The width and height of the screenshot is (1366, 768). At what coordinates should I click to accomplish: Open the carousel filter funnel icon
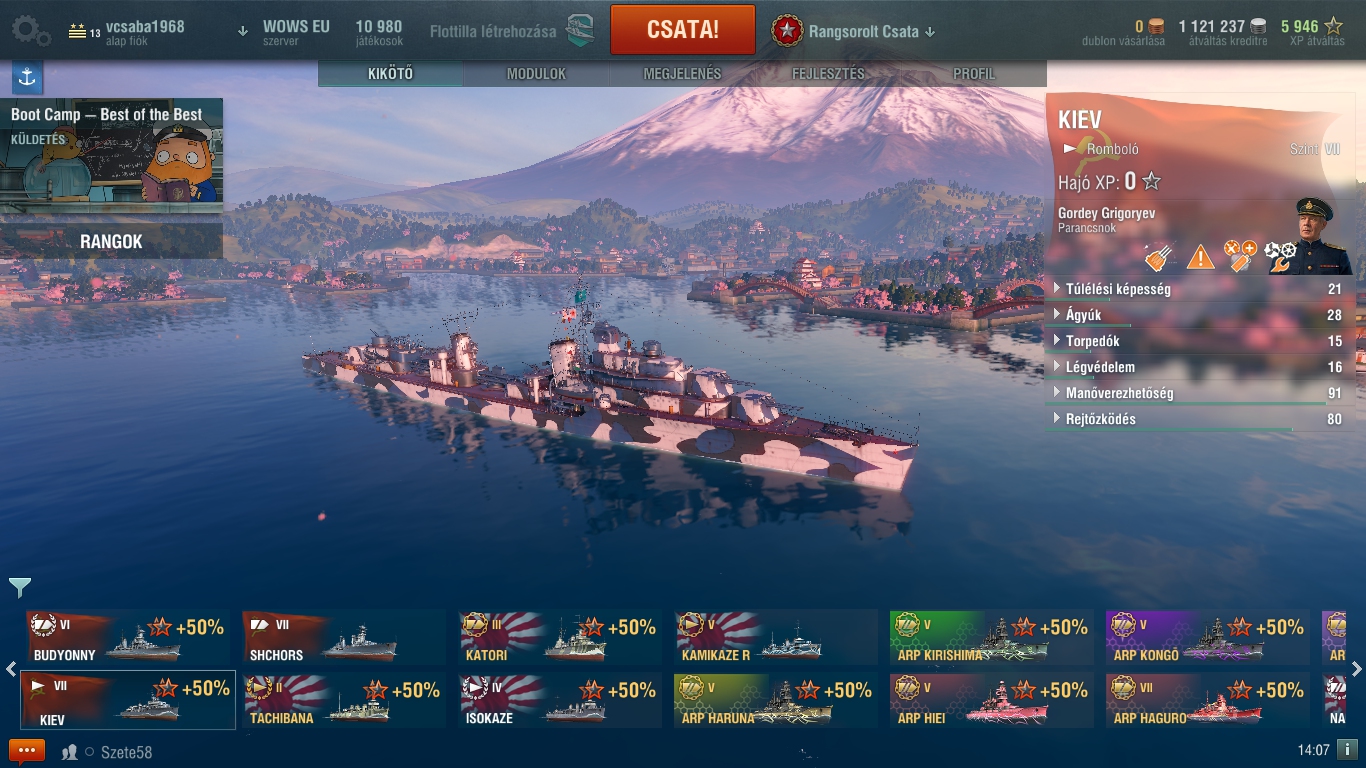(x=19, y=588)
